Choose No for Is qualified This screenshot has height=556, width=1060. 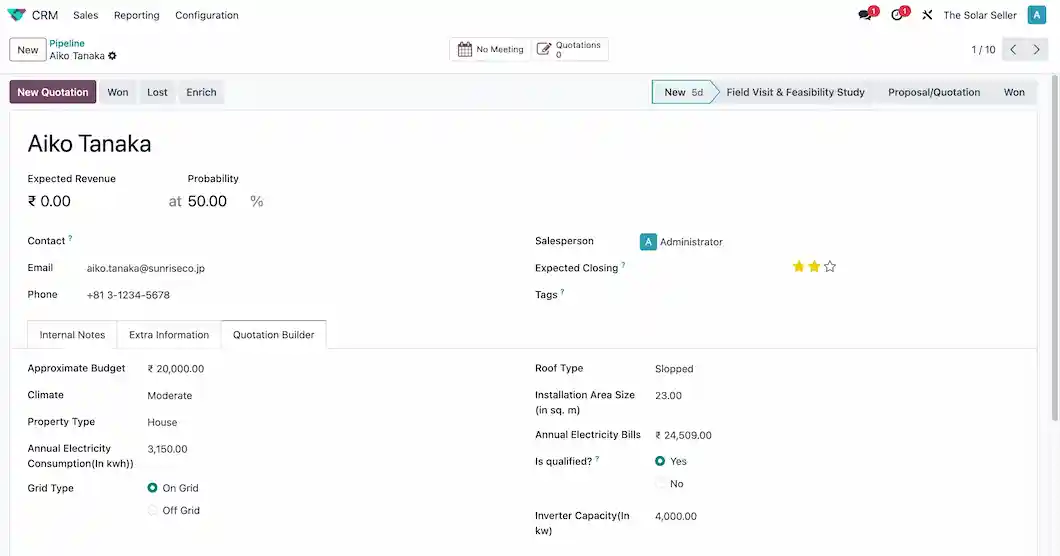pyautogui.click(x=660, y=483)
